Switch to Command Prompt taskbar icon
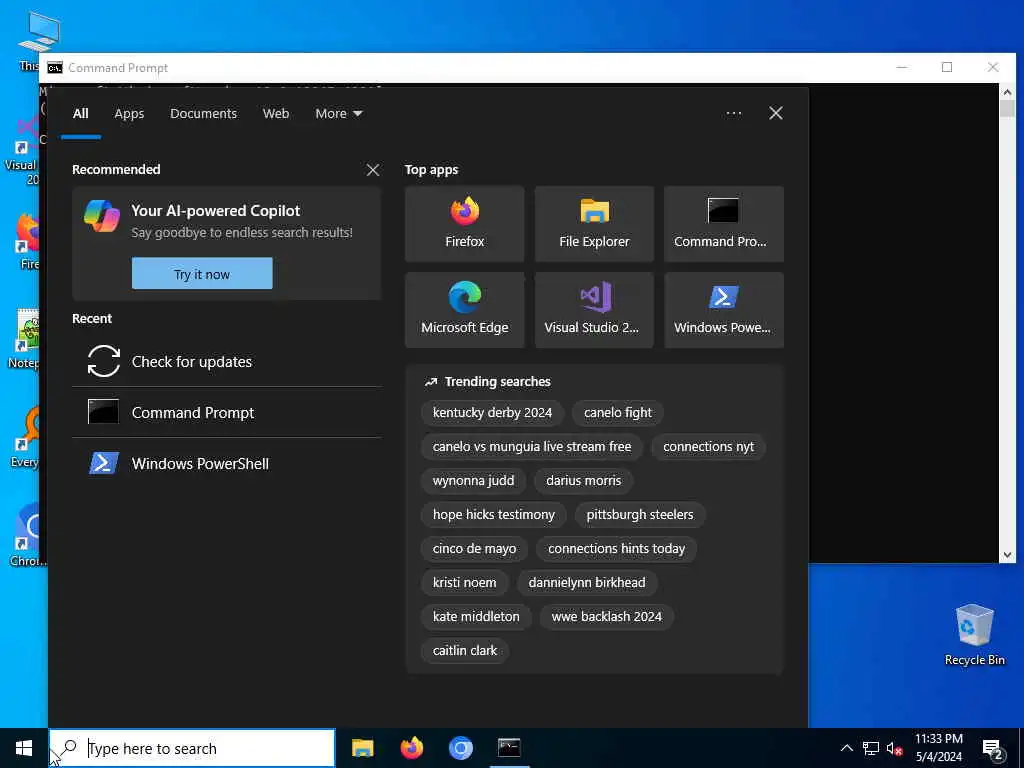This screenshot has width=1024, height=768. coord(509,748)
